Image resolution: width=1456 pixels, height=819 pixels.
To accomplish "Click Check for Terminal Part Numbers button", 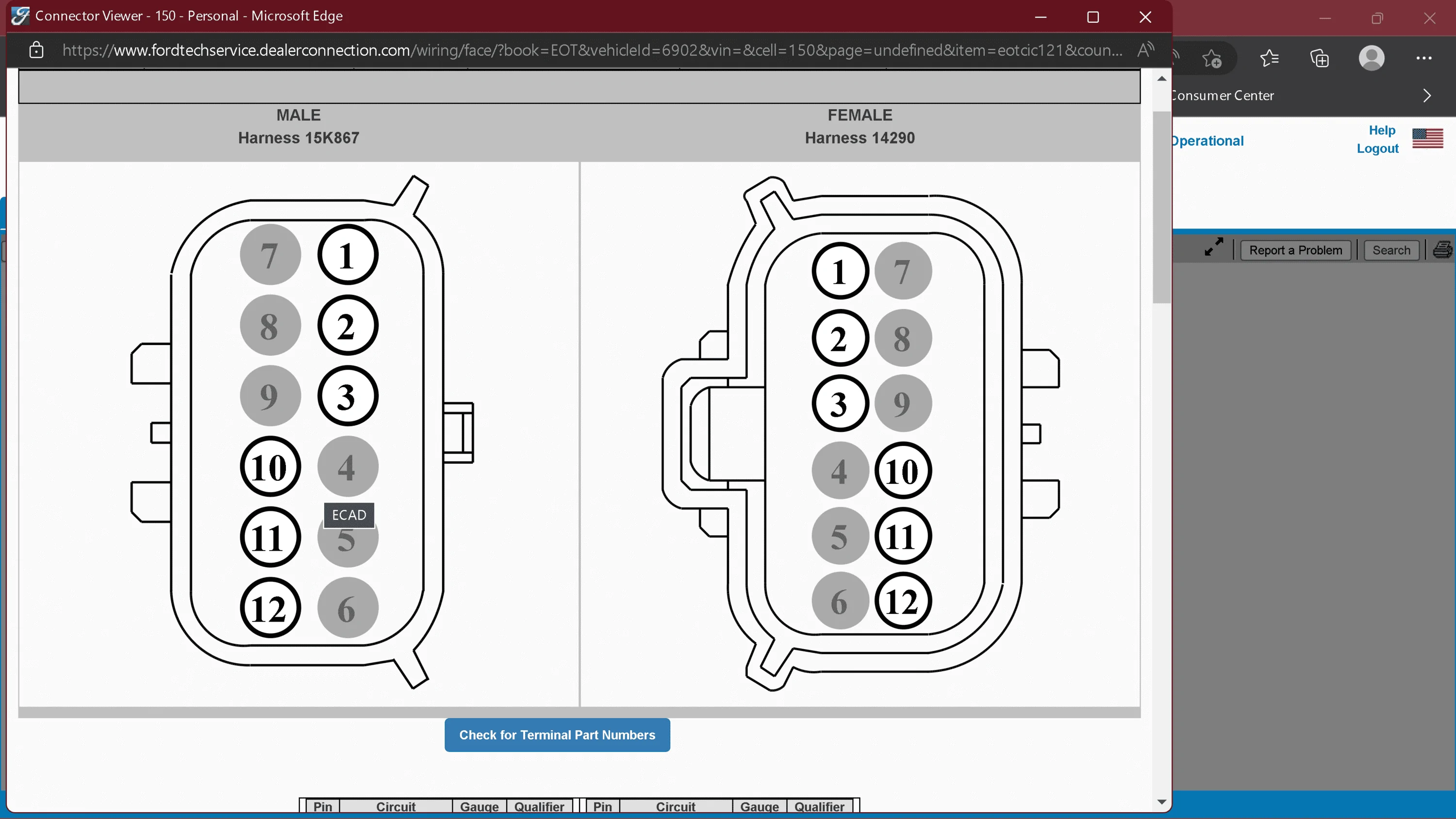I will point(557,735).
